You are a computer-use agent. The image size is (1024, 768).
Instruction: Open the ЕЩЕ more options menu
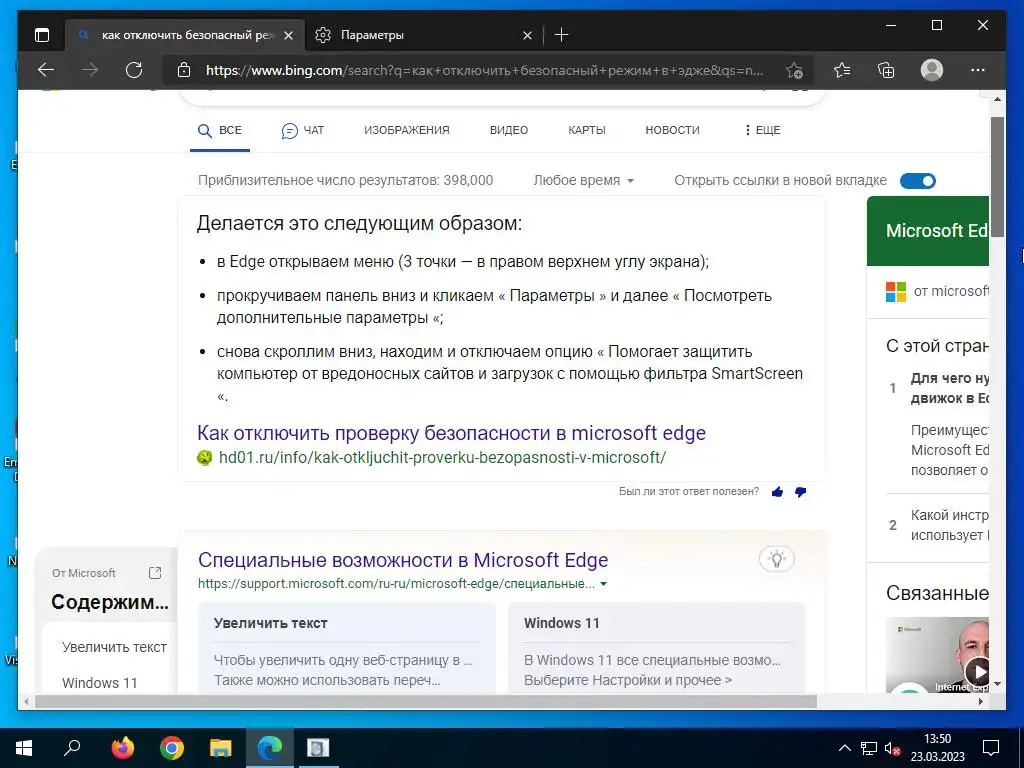tap(762, 130)
